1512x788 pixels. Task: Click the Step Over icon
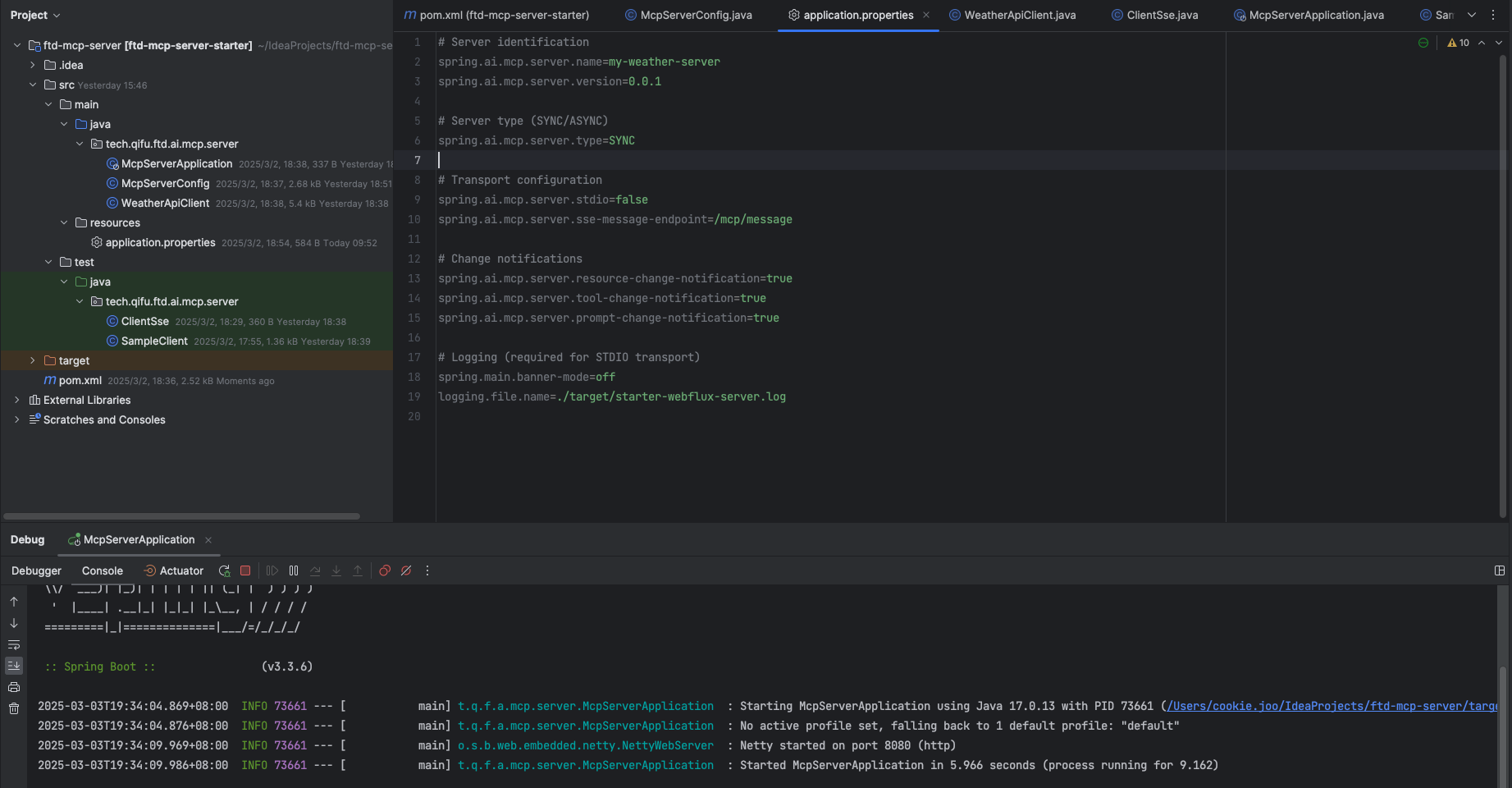point(315,570)
